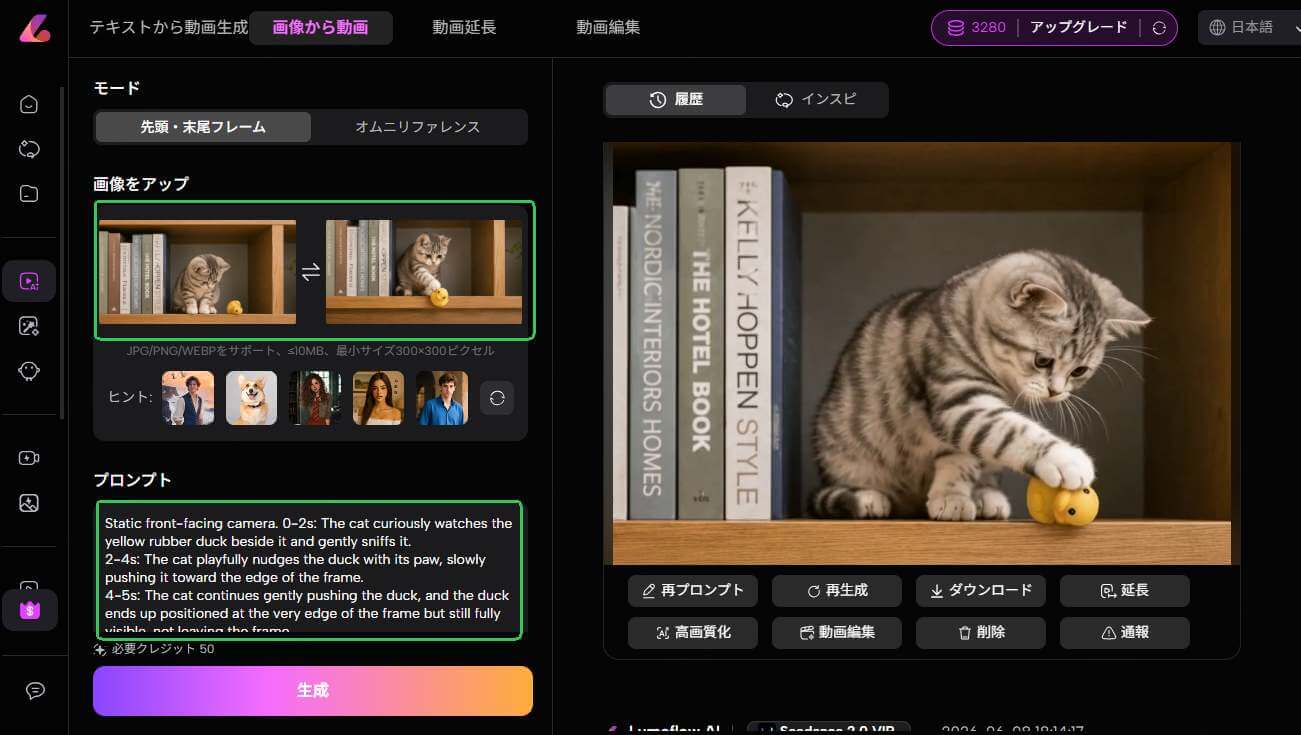Click the 生成 generate button
Viewport: 1301px width, 735px height.
coord(313,691)
